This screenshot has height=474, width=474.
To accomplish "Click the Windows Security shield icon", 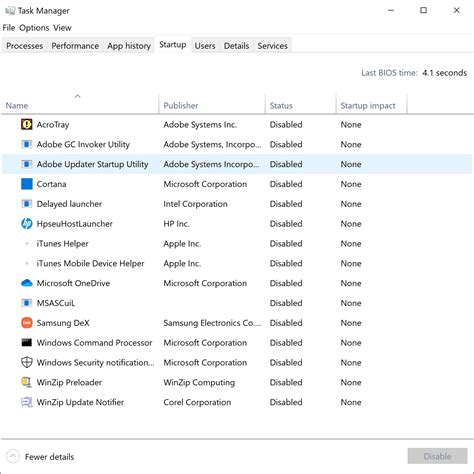I will (x=27, y=362).
